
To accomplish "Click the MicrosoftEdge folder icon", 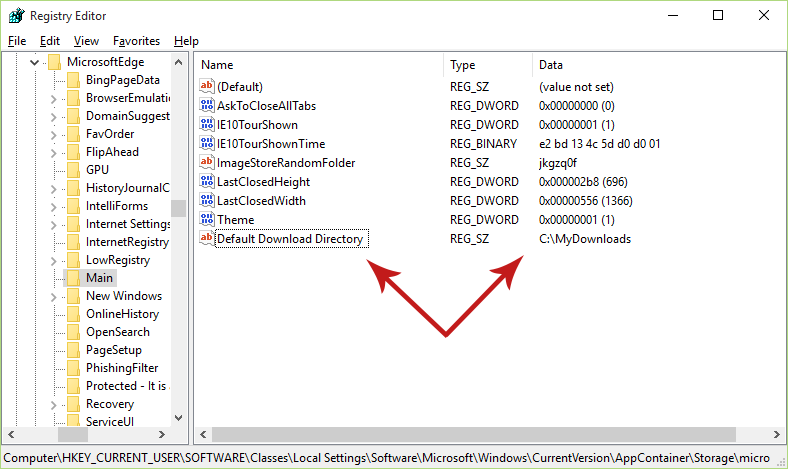I will point(54,62).
